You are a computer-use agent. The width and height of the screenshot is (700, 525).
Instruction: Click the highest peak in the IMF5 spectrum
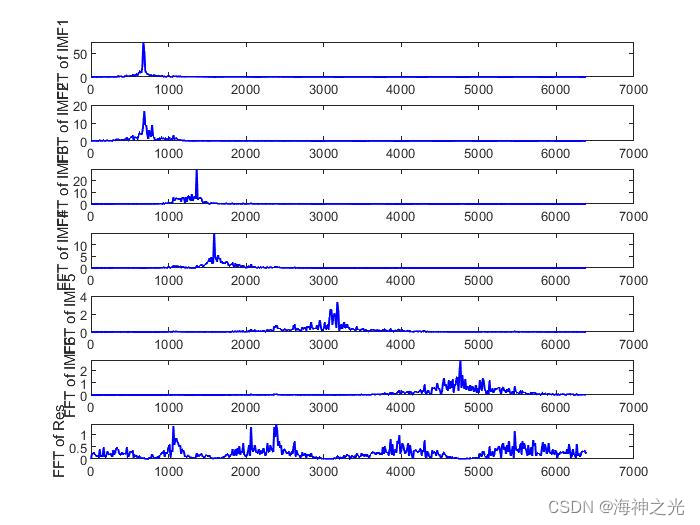tap(337, 315)
